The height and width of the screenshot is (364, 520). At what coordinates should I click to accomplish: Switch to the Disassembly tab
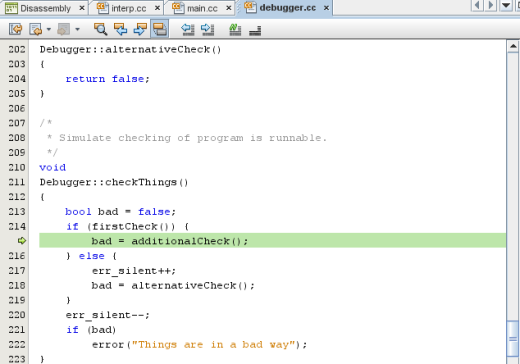(x=45, y=8)
